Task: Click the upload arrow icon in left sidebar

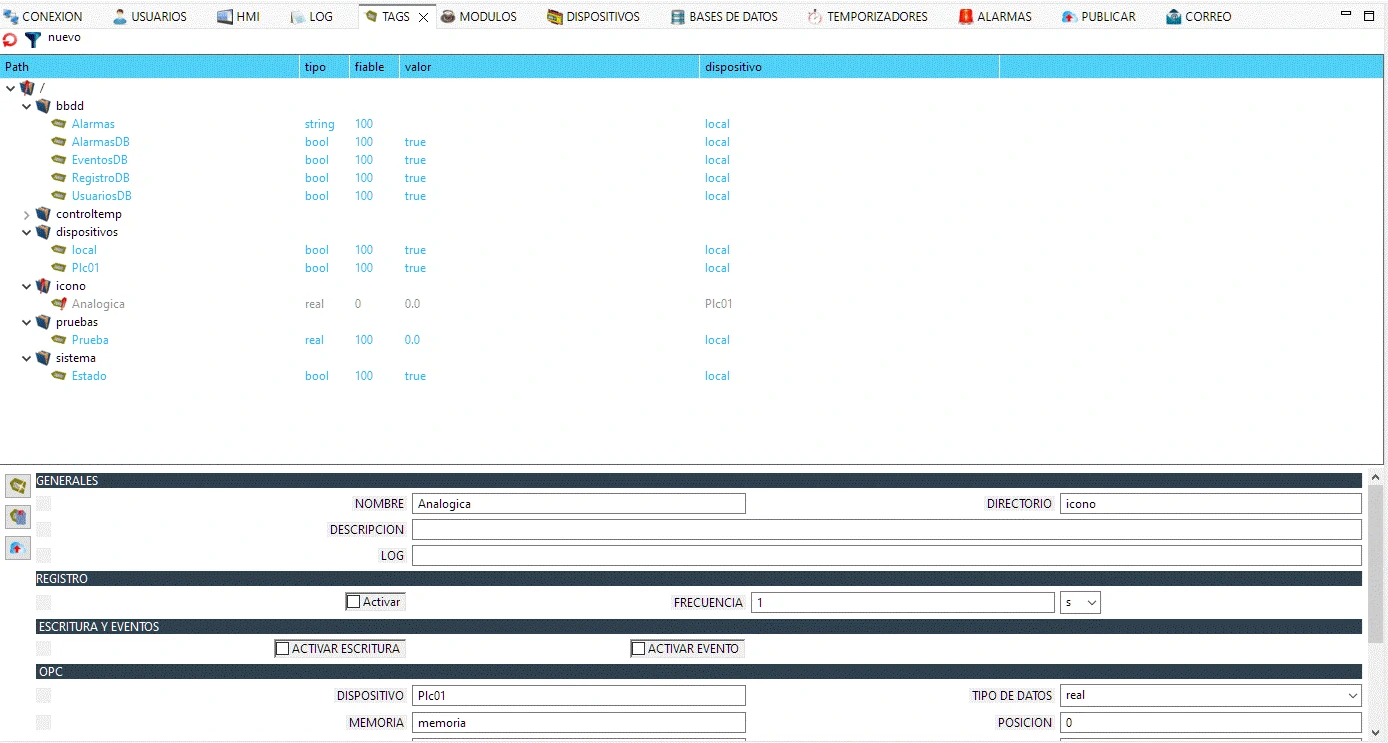Action: (x=18, y=548)
